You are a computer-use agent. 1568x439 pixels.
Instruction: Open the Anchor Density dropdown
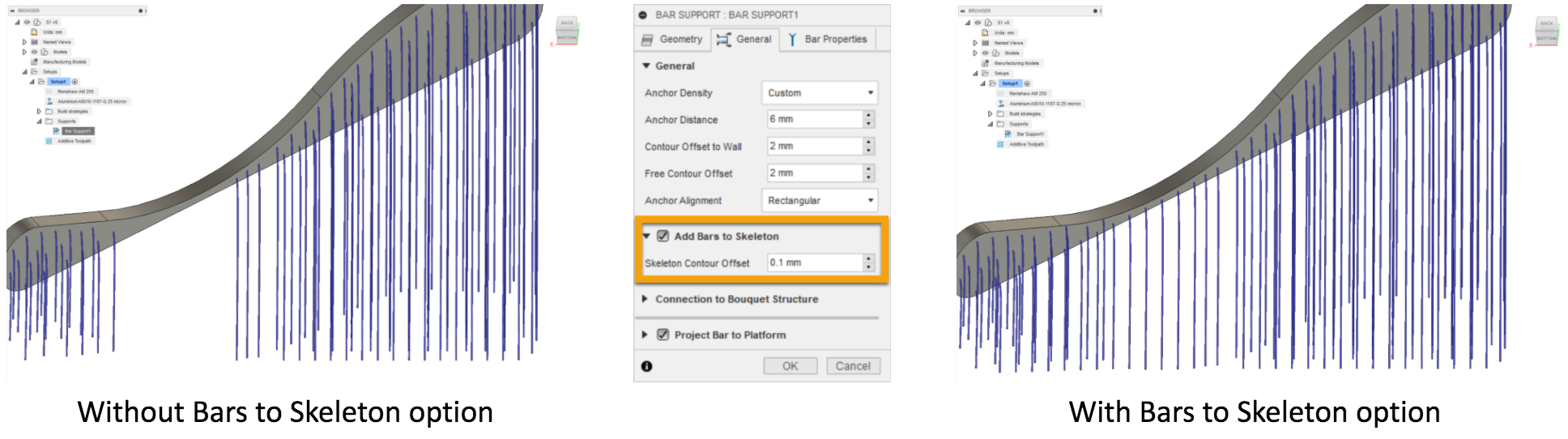pyautogui.click(x=820, y=92)
